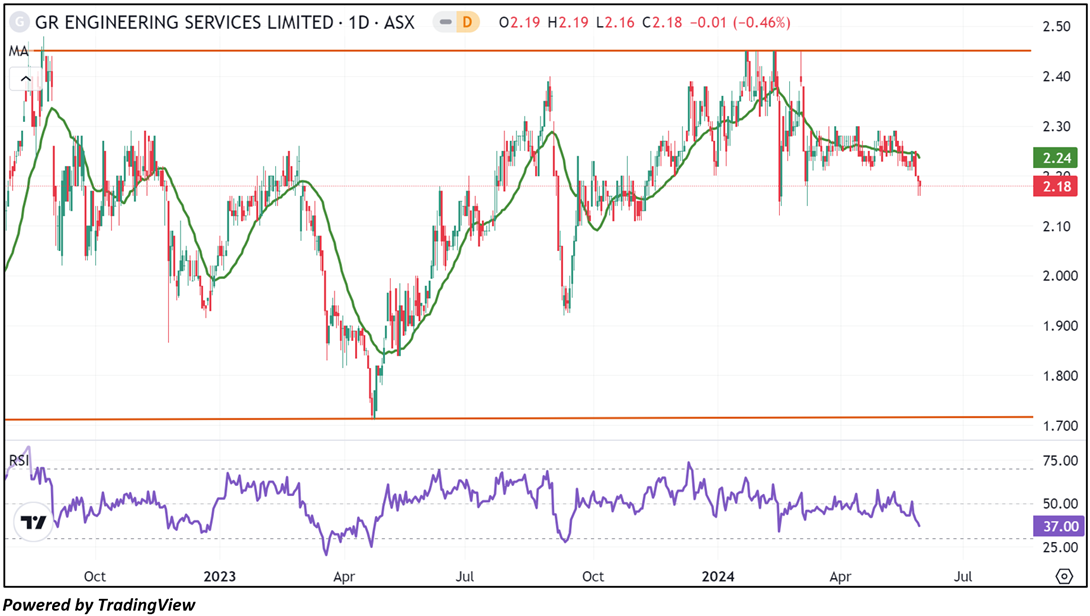This screenshot has width=1090, height=616.
Task: Click the 2.40 price axis label
Action: (x=1057, y=76)
